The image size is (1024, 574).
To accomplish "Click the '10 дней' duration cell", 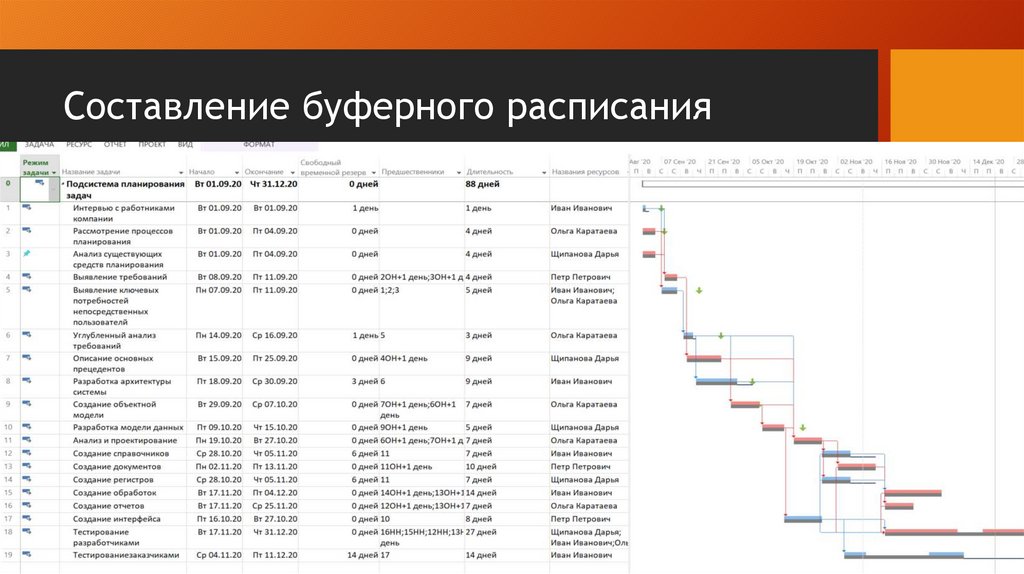I will (481, 466).
